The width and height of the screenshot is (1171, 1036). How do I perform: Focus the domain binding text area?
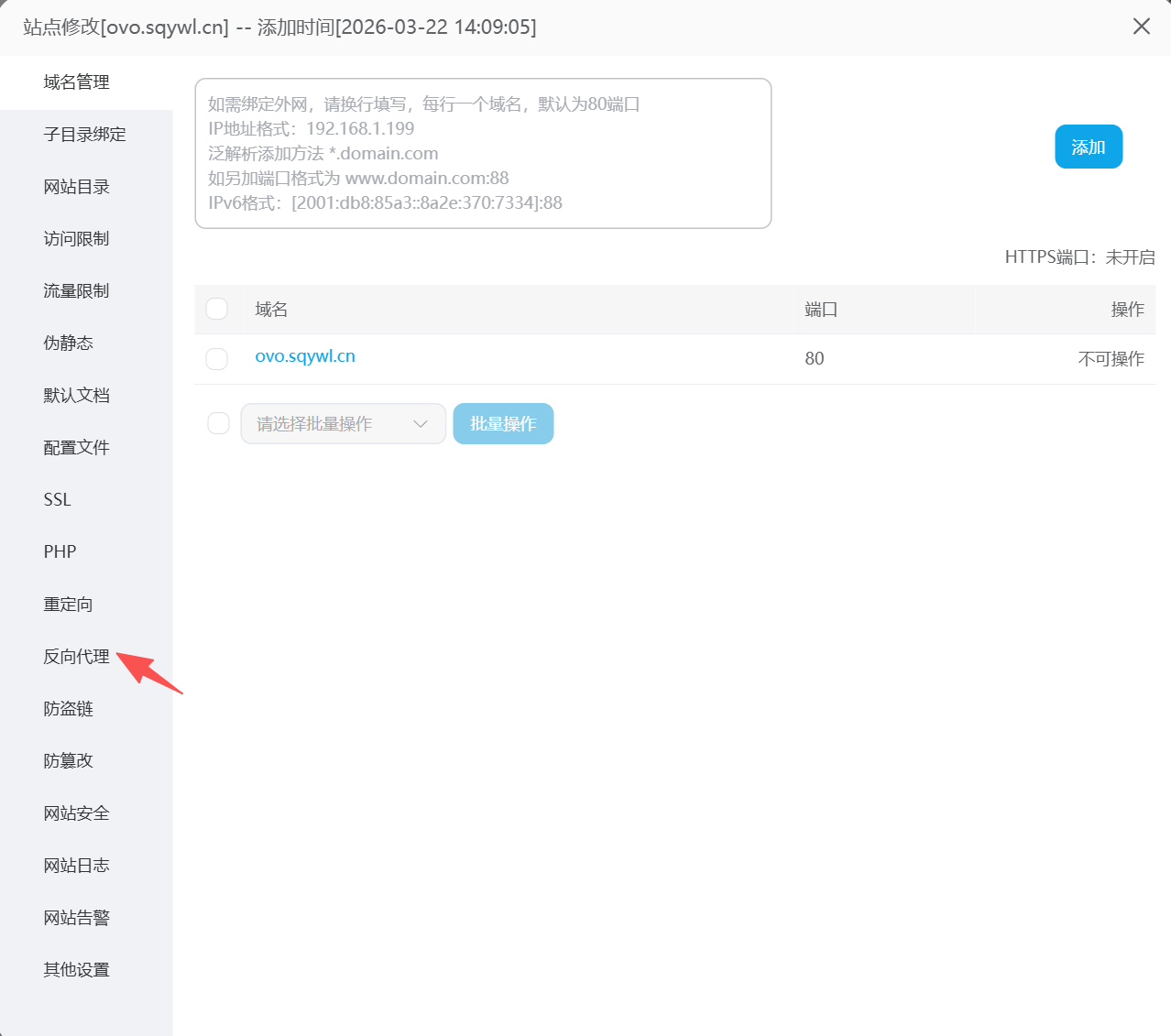pos(483,153)
